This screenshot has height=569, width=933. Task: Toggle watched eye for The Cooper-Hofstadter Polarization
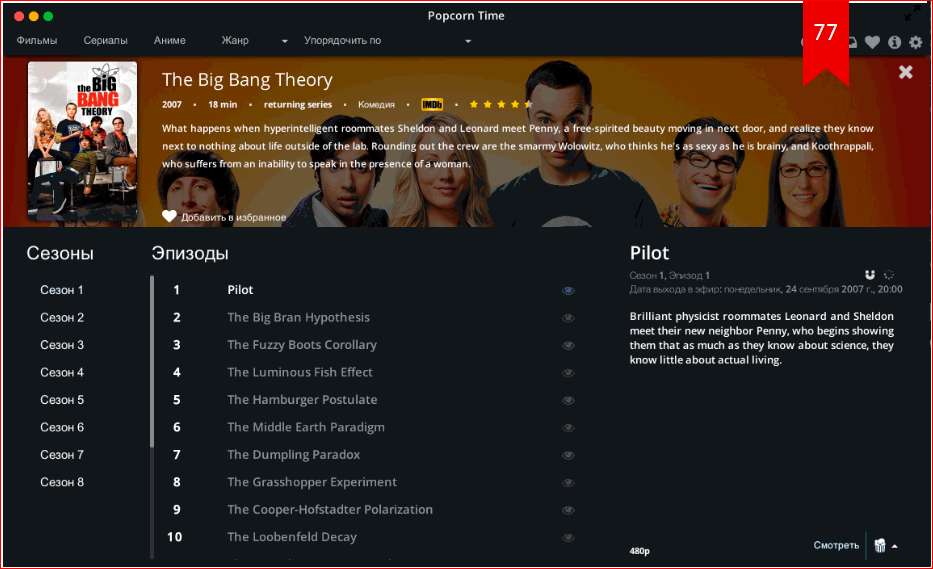(x=568, y=509)
